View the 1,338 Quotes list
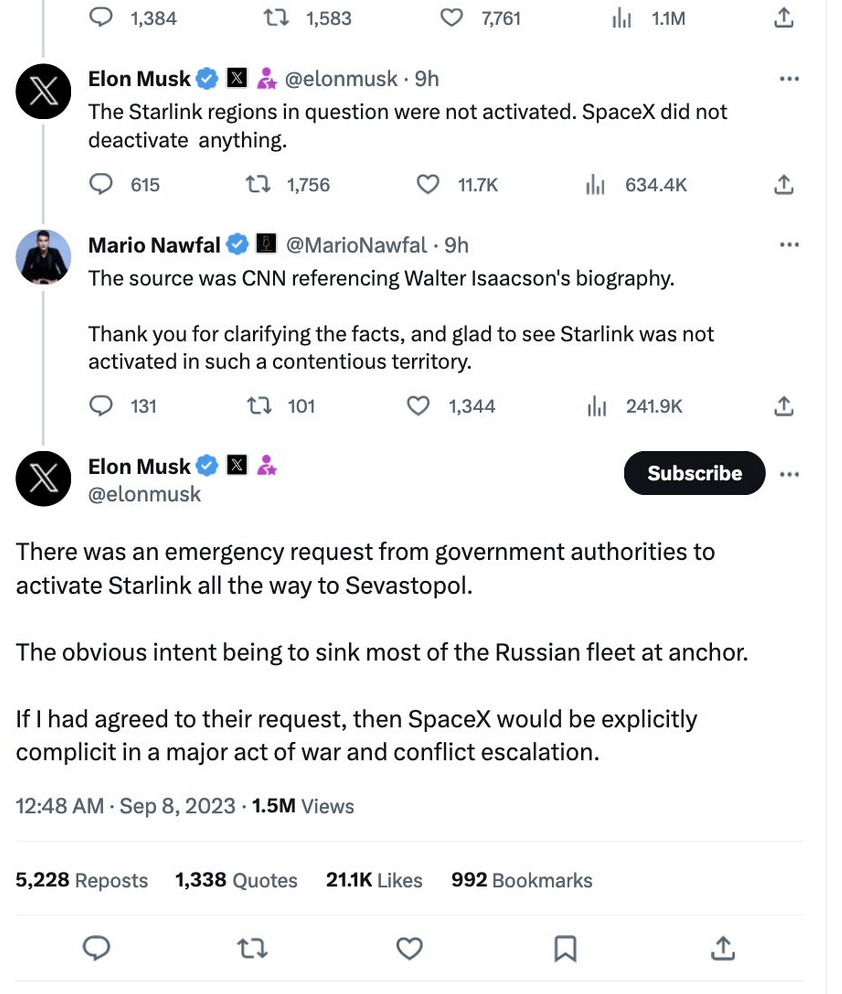Image resolution: width=842 pixels, height=994 pixels. click(x=236, y=880)
